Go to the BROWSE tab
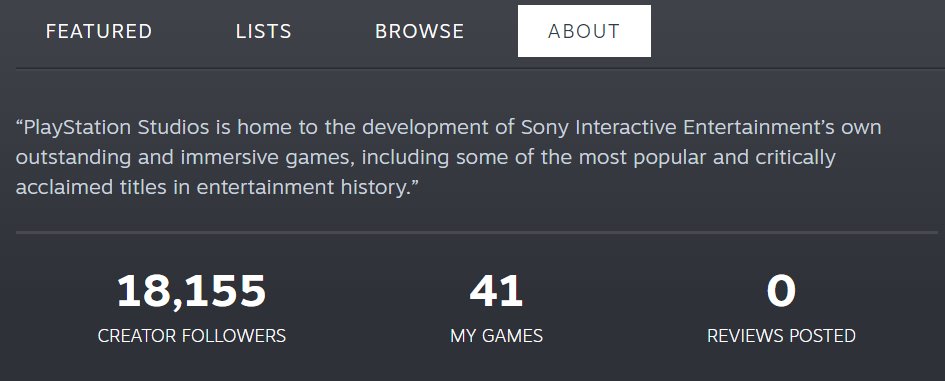945x381 pixels. coord(419,31)
